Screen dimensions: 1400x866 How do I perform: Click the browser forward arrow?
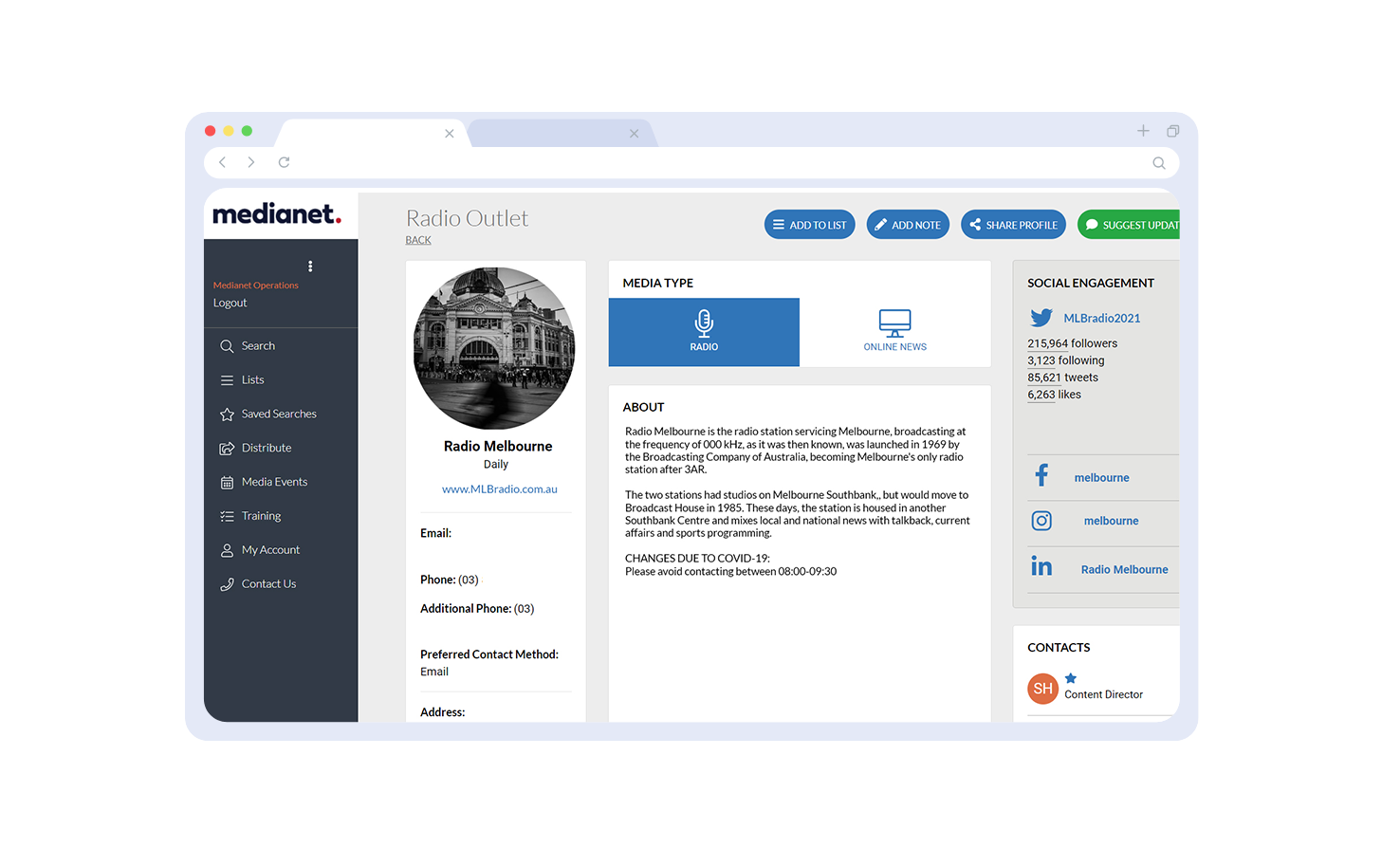[x=251, y=162]
